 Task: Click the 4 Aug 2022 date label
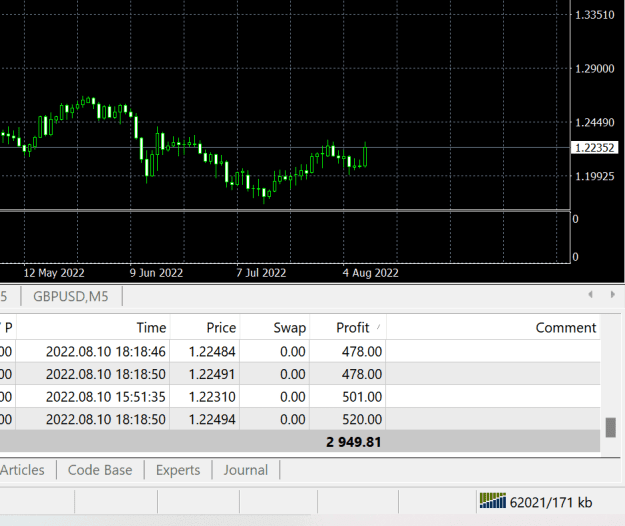click(370, 273)
